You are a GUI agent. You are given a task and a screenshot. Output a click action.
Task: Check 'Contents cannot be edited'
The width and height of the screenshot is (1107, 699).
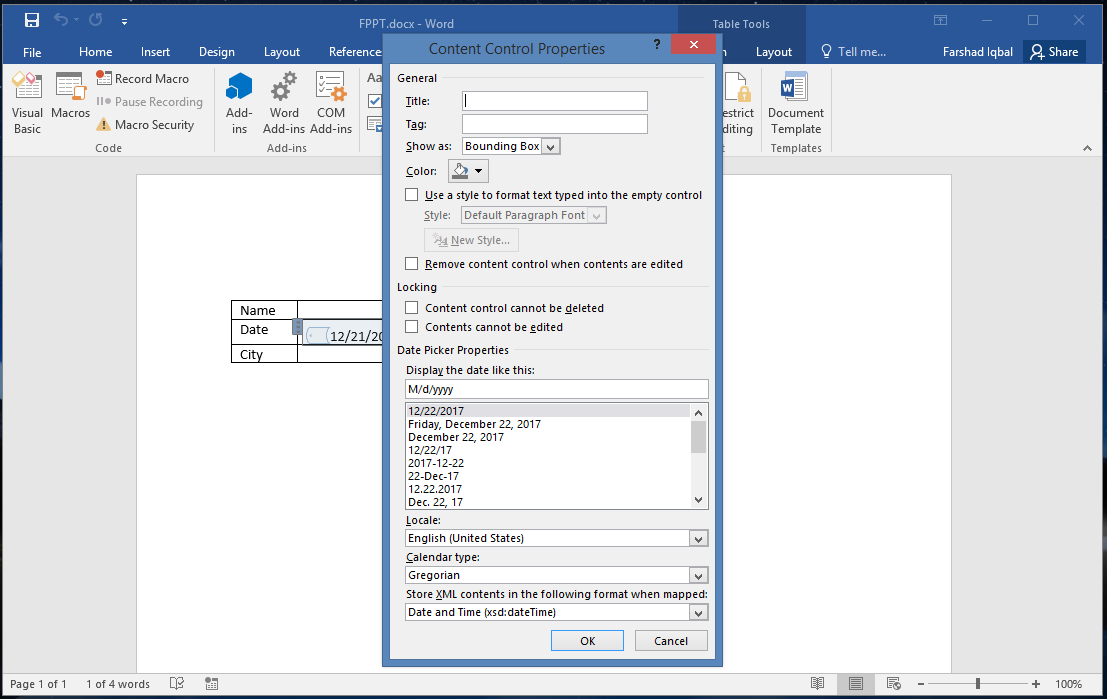pos(412,327)
